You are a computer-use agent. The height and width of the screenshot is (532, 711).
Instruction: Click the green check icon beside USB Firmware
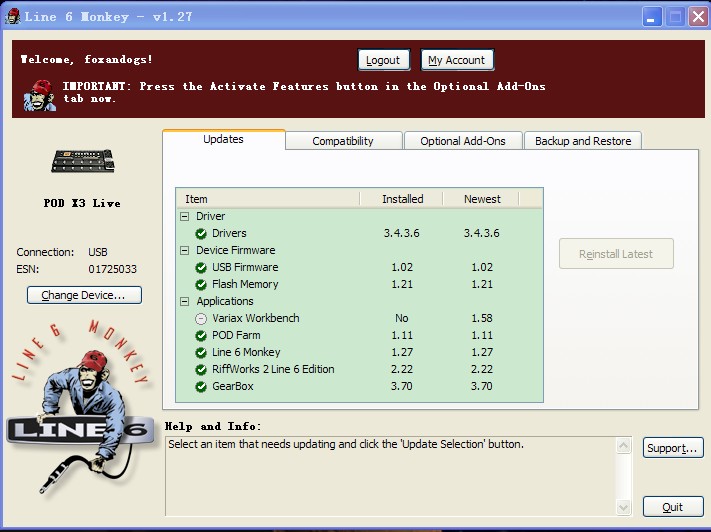pos(201,268)
